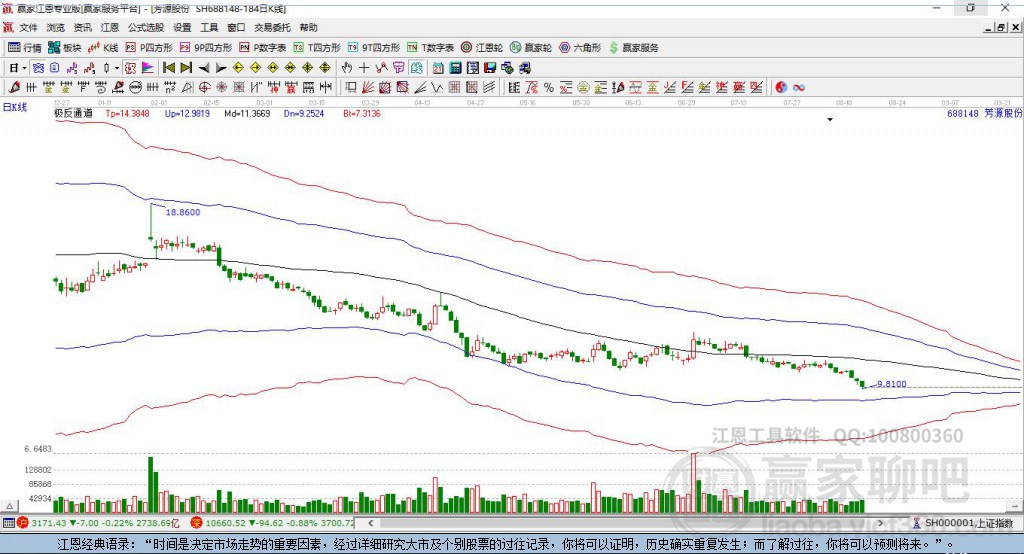Select the red fan lines drawing tool
Viewport: 1024px width, 554px height.
(x=368, y=88)
